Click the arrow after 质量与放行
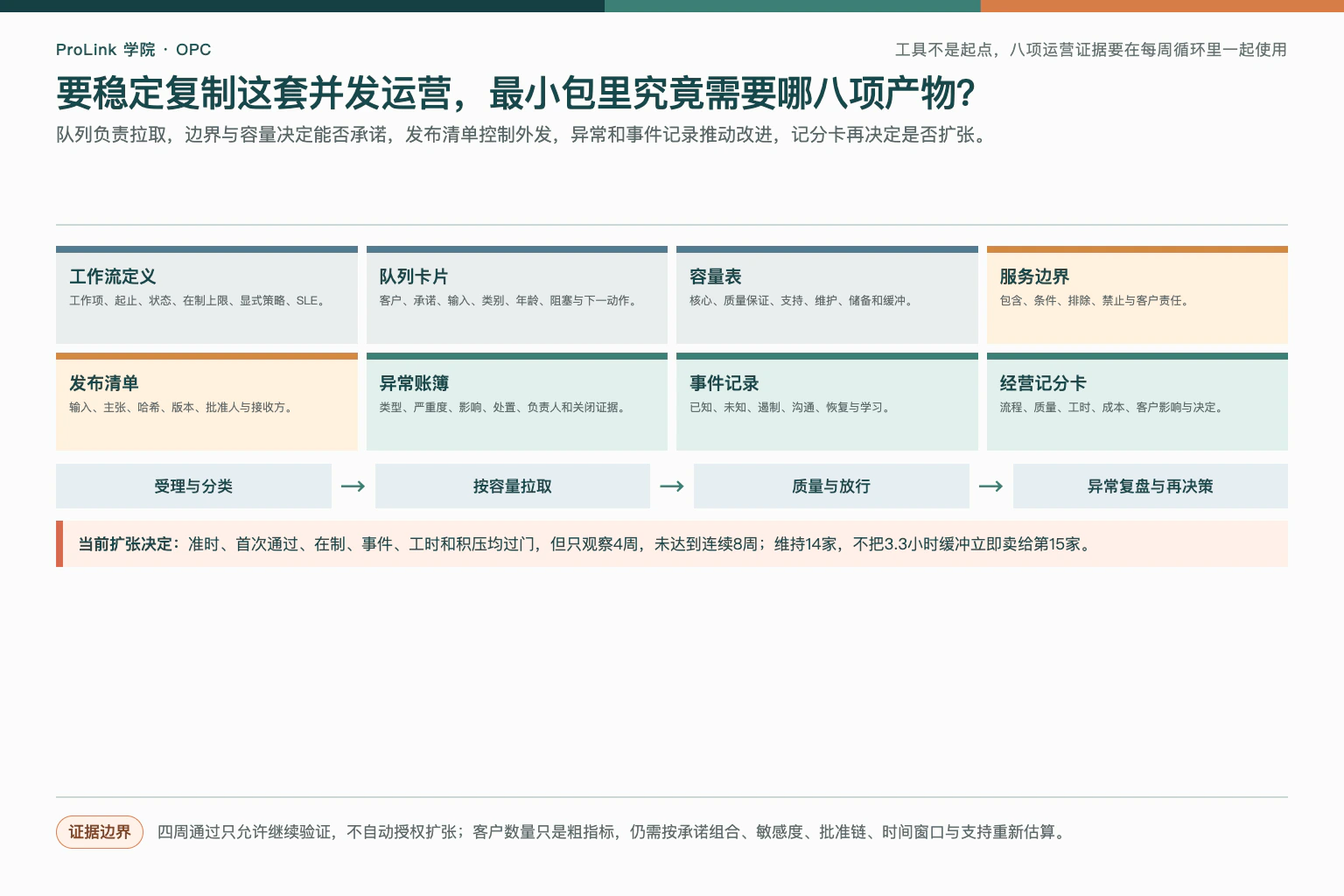1344x896 pixels. (990, 486)
